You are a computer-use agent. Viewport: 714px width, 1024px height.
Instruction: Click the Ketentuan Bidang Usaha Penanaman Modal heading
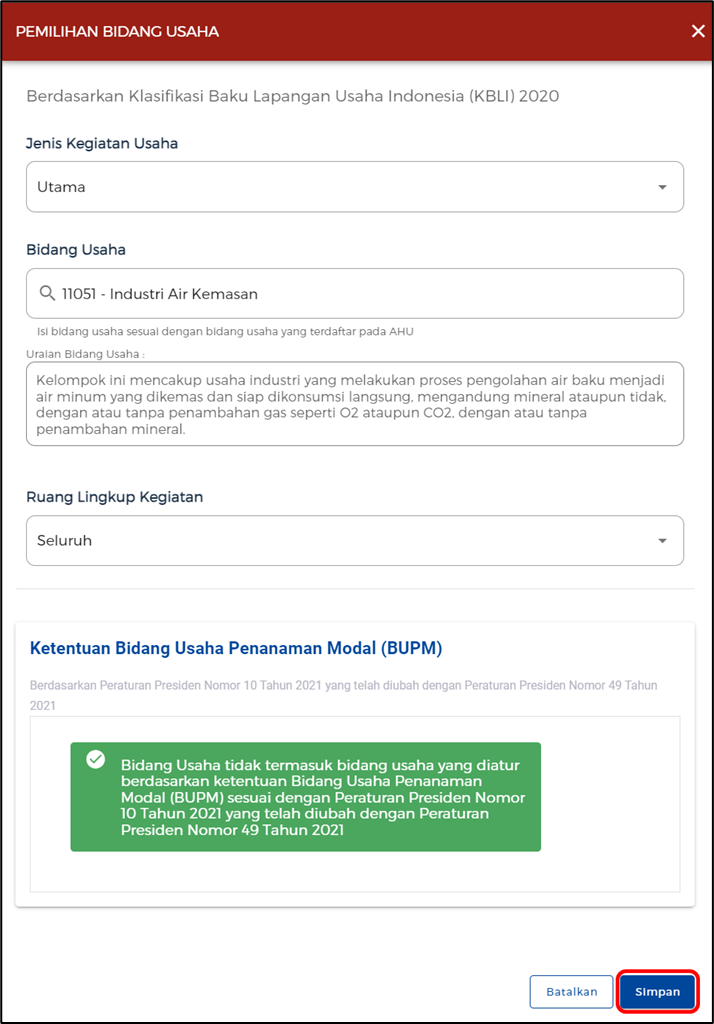(x=236, y=648)
